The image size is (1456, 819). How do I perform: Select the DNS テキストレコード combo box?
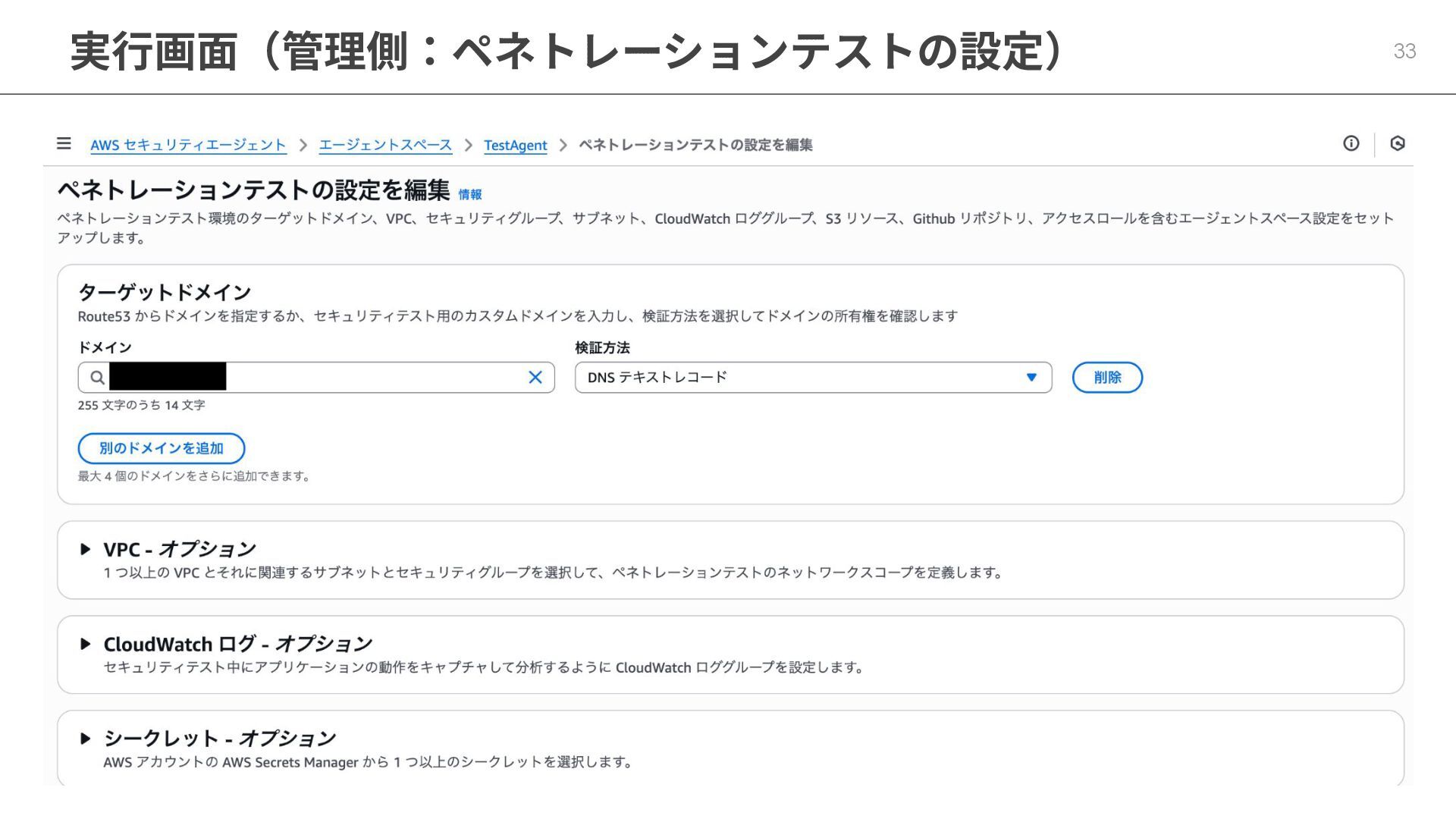(x=796, y=378)
